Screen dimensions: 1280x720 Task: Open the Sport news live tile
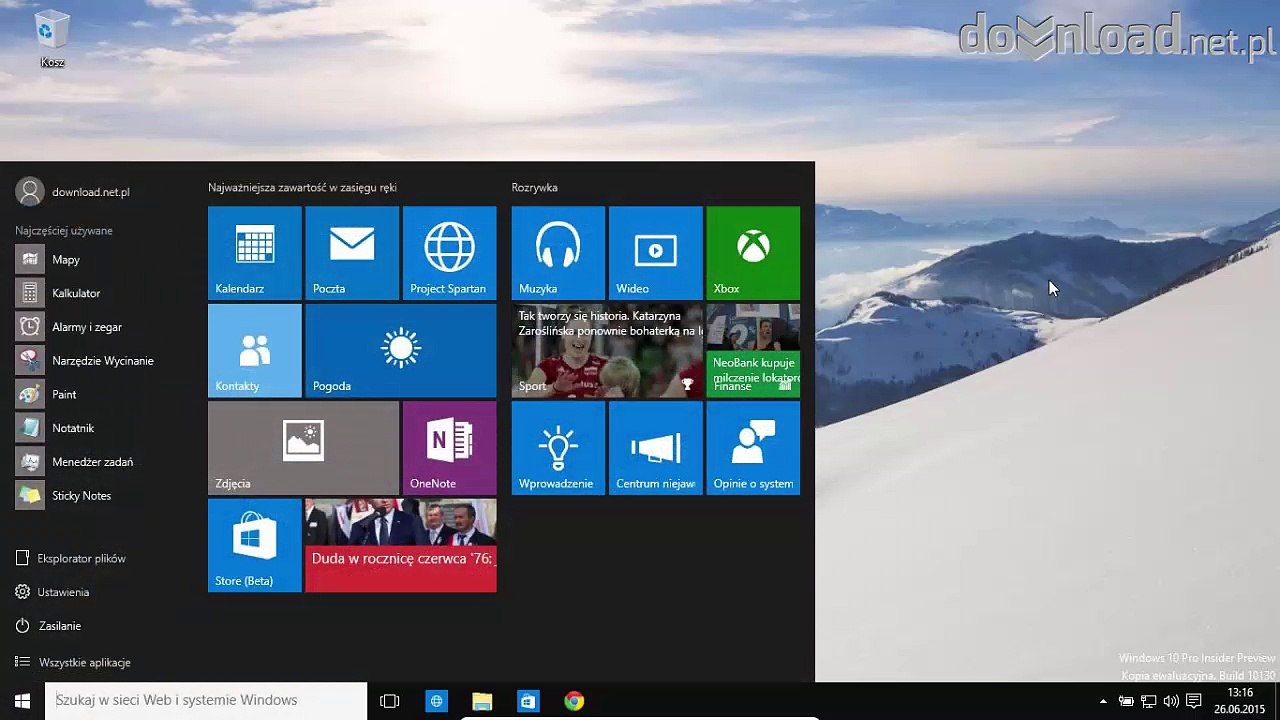[607, 351]
